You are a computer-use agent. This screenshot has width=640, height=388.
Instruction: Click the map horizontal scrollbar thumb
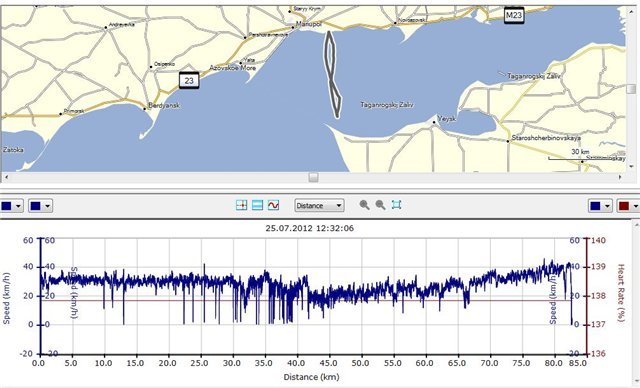coord(313,177)
